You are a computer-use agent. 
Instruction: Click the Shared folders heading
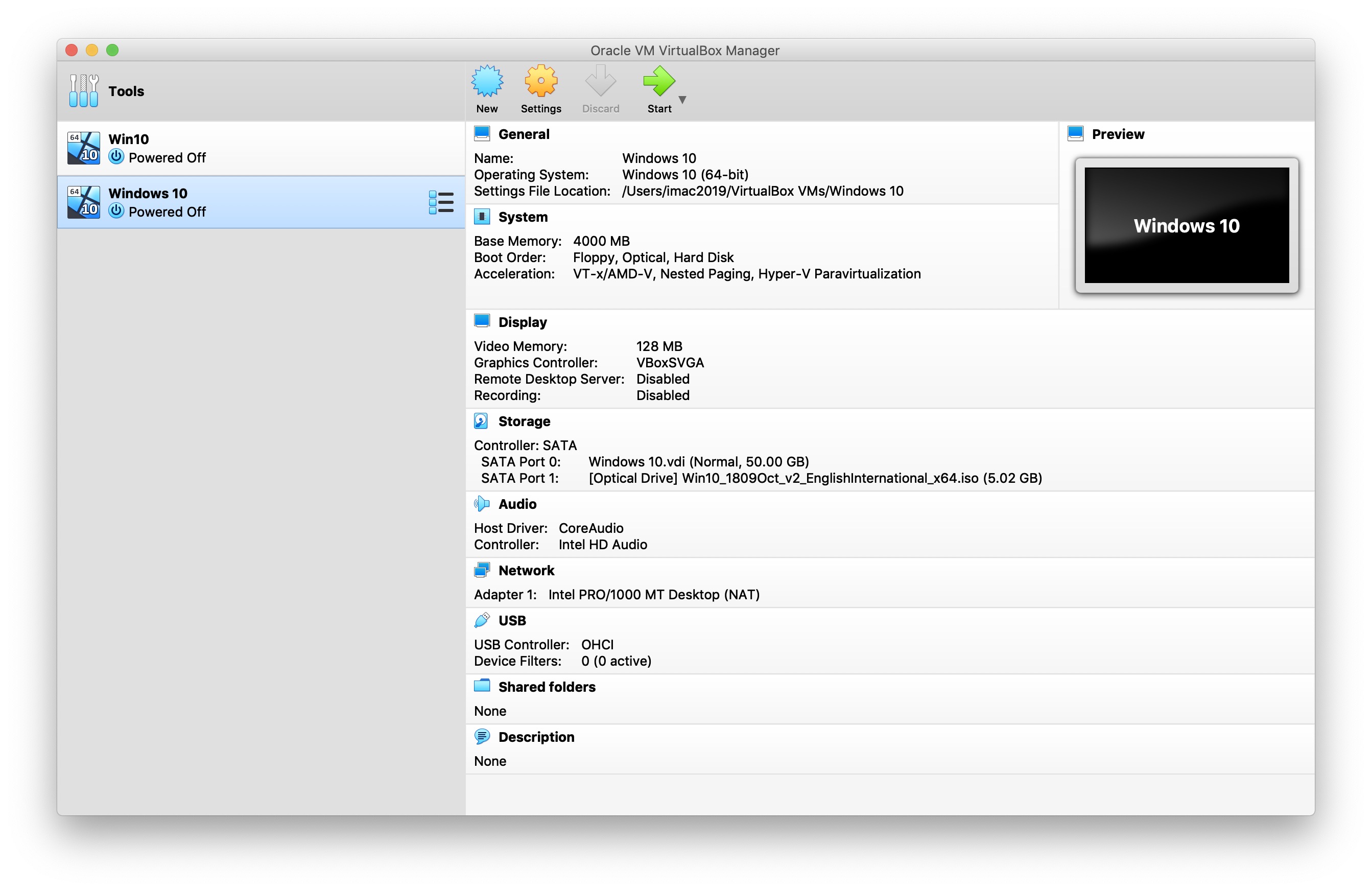pyautogui.click(x=547, y=686)
